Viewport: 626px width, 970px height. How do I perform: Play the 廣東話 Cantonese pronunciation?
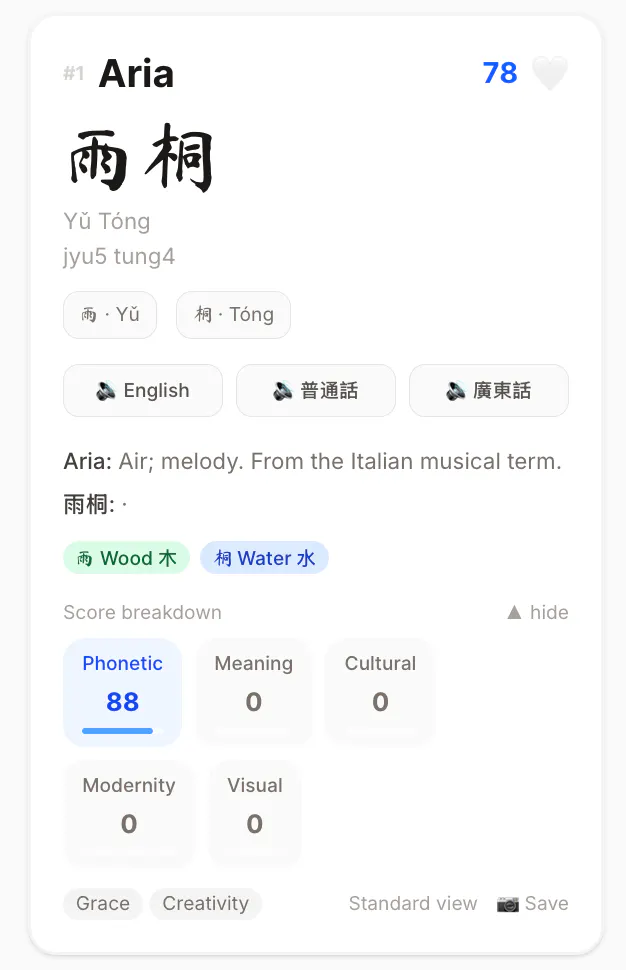pos(489,390)
